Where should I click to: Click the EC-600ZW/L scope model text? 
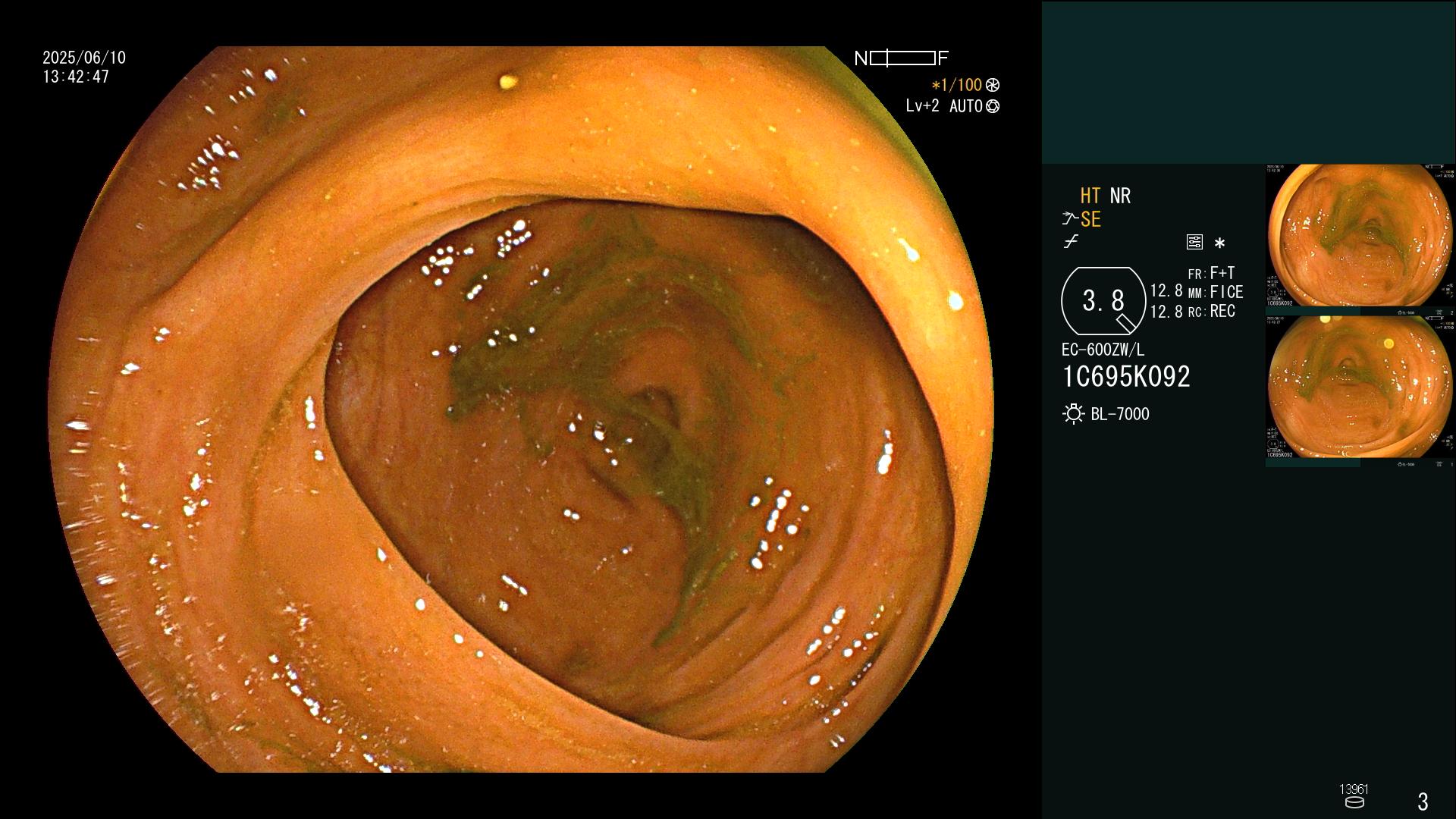[x=1103, y=350]
